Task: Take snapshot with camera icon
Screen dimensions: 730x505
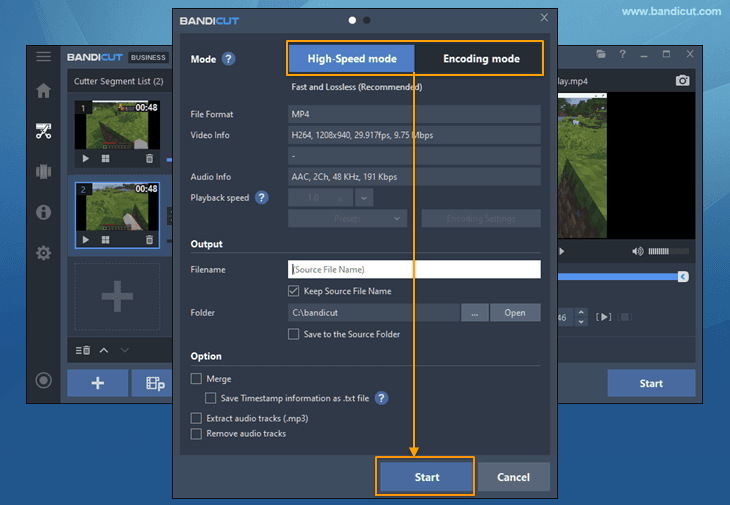Action: (683, 81)
